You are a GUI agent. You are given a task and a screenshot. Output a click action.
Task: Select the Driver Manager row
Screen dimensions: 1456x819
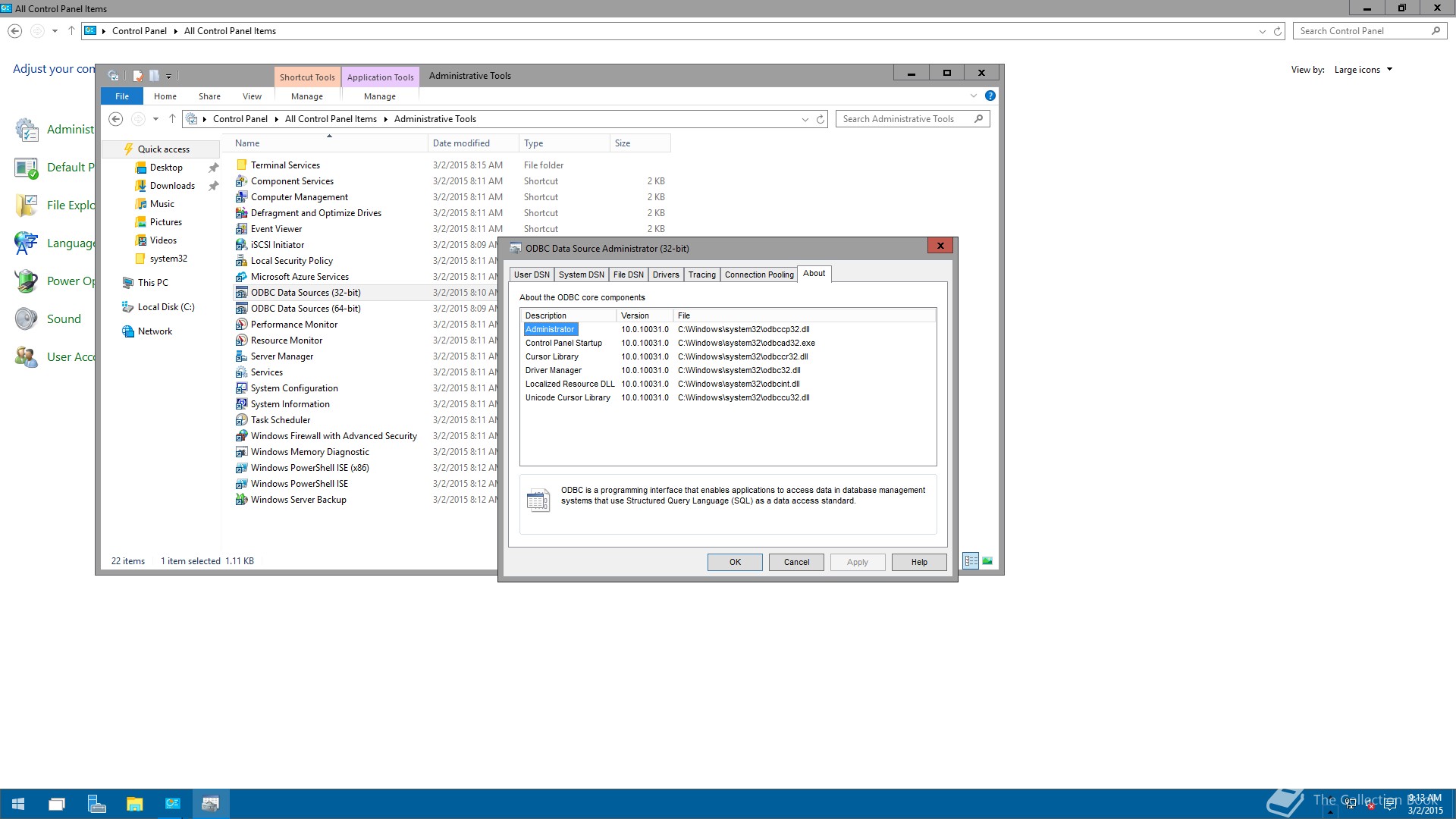click(x=728, y=371)
